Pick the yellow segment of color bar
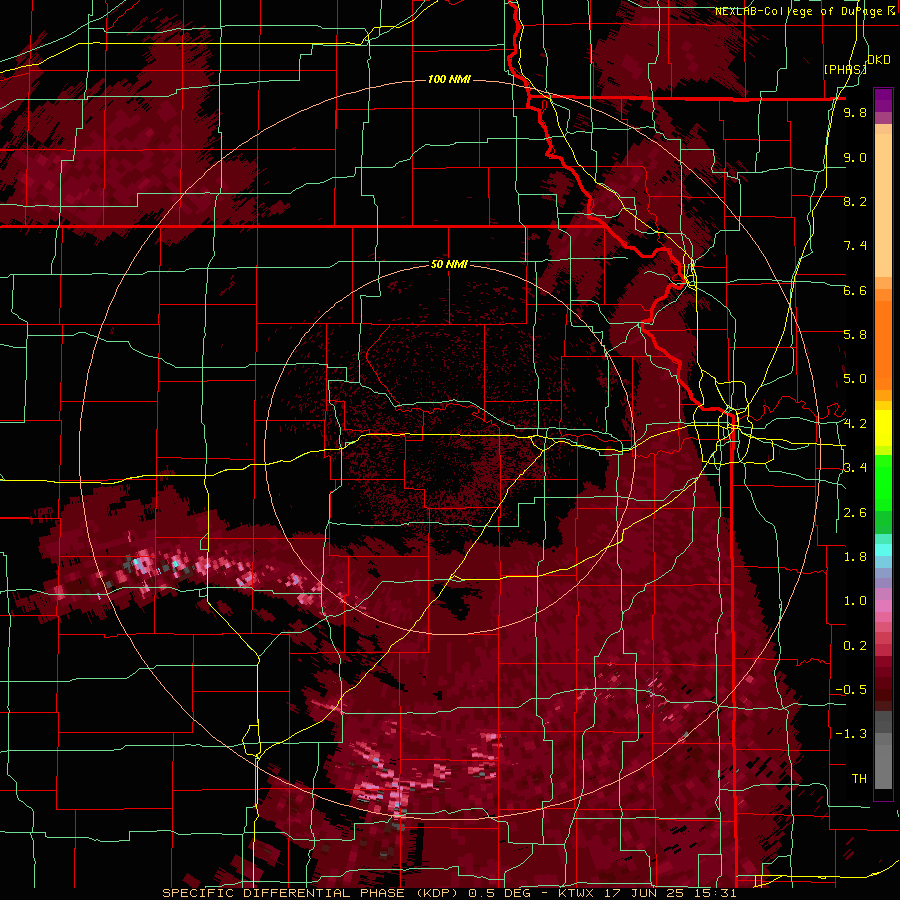The height and width of the screenshot is (900, 900). point(883,428)
